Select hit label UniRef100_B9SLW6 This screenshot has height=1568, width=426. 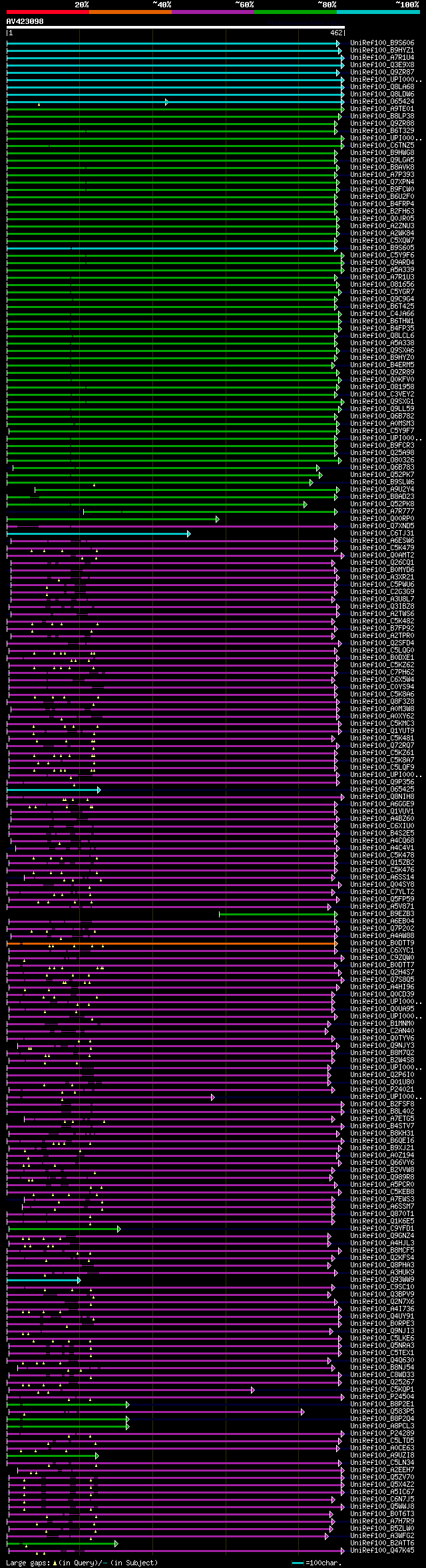382,482
